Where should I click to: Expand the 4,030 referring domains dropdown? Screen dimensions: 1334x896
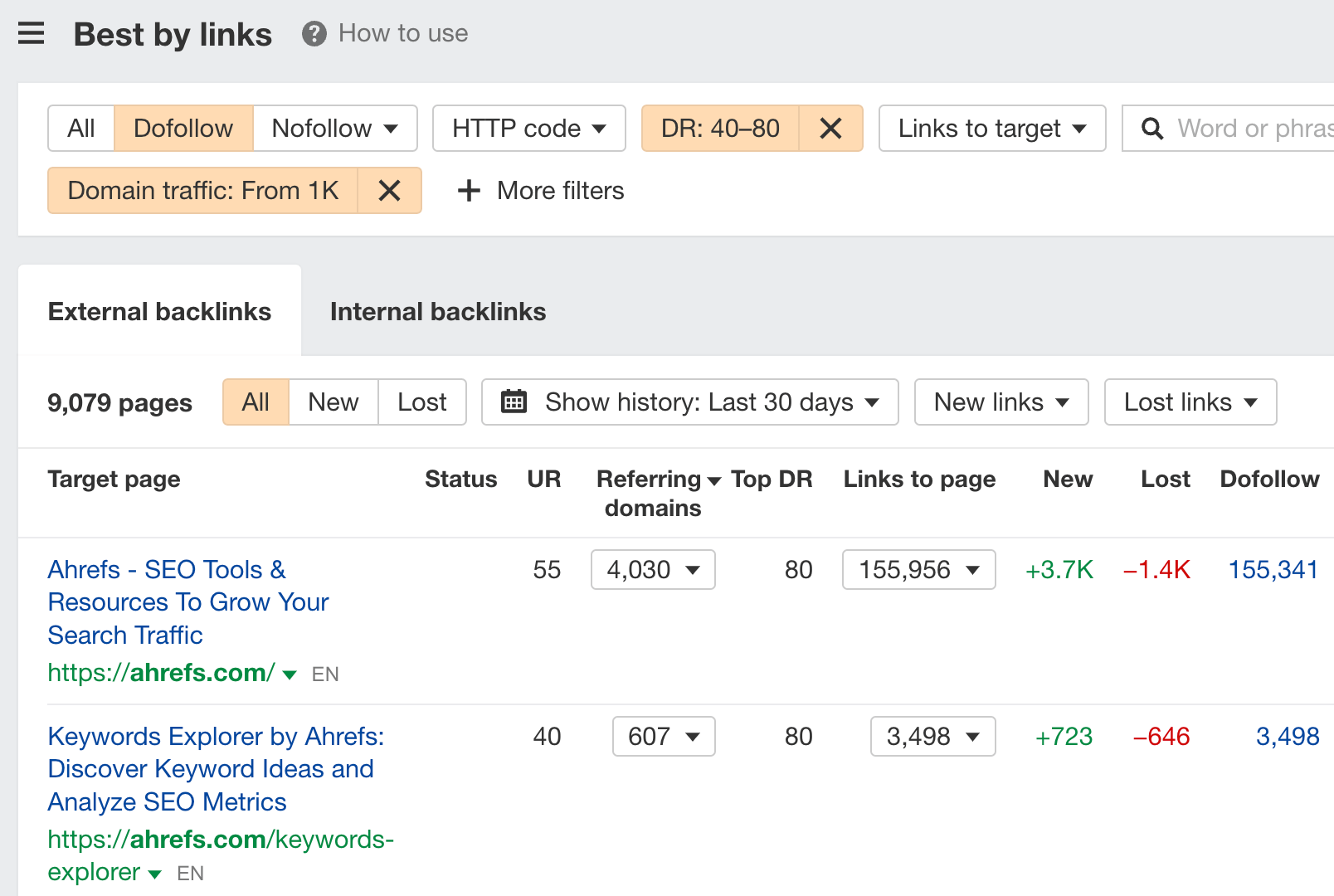tap(652, 570)
